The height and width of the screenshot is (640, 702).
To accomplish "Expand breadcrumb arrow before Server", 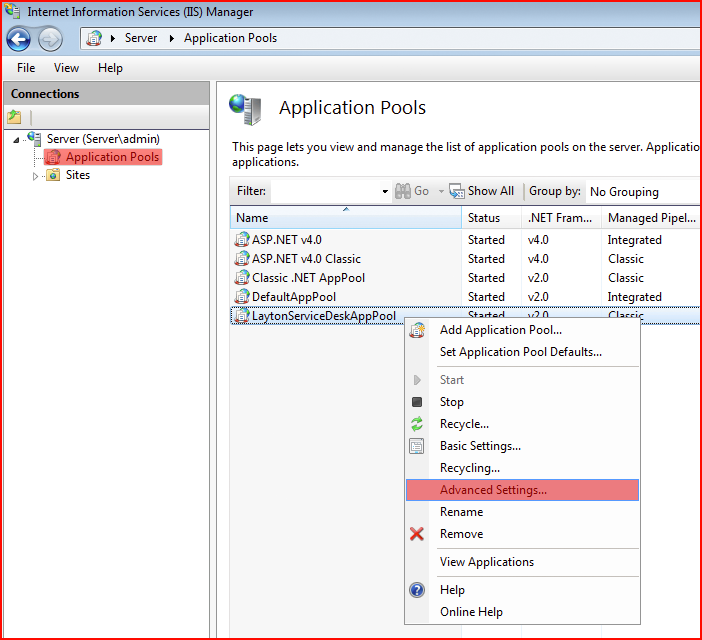I will (x=113, y=38).
